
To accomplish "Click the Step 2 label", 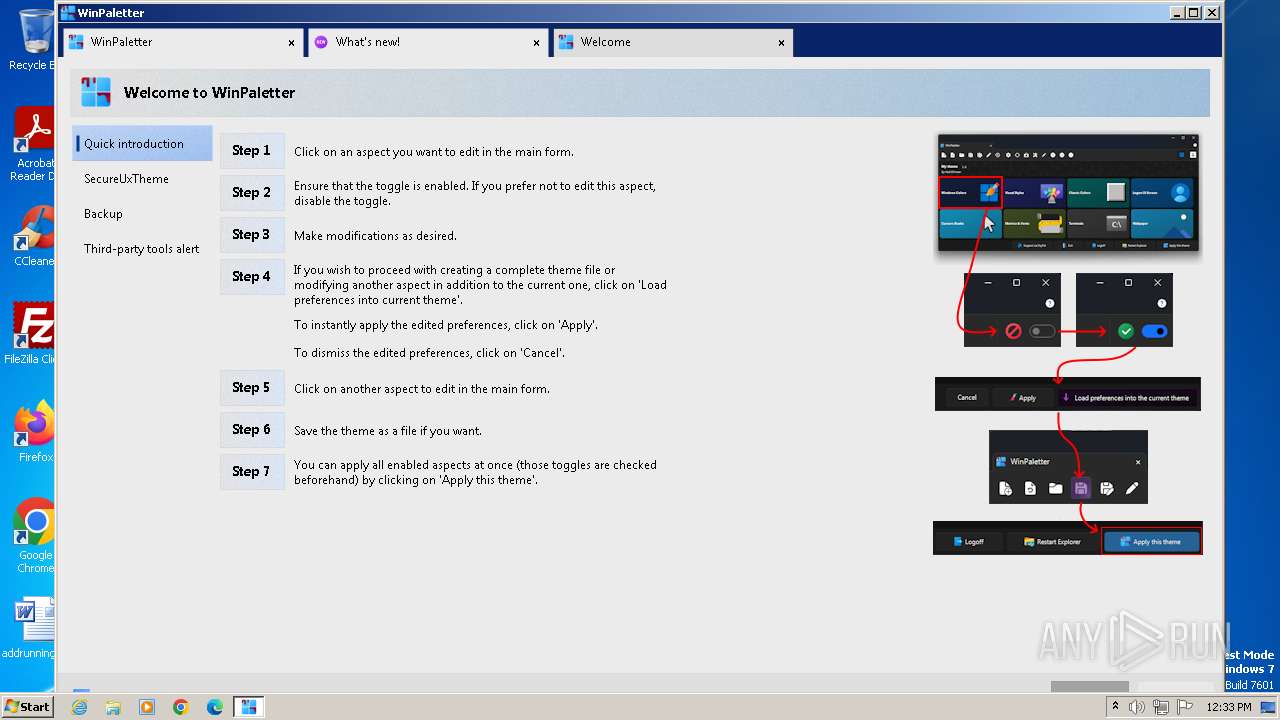I will point(252,193).
